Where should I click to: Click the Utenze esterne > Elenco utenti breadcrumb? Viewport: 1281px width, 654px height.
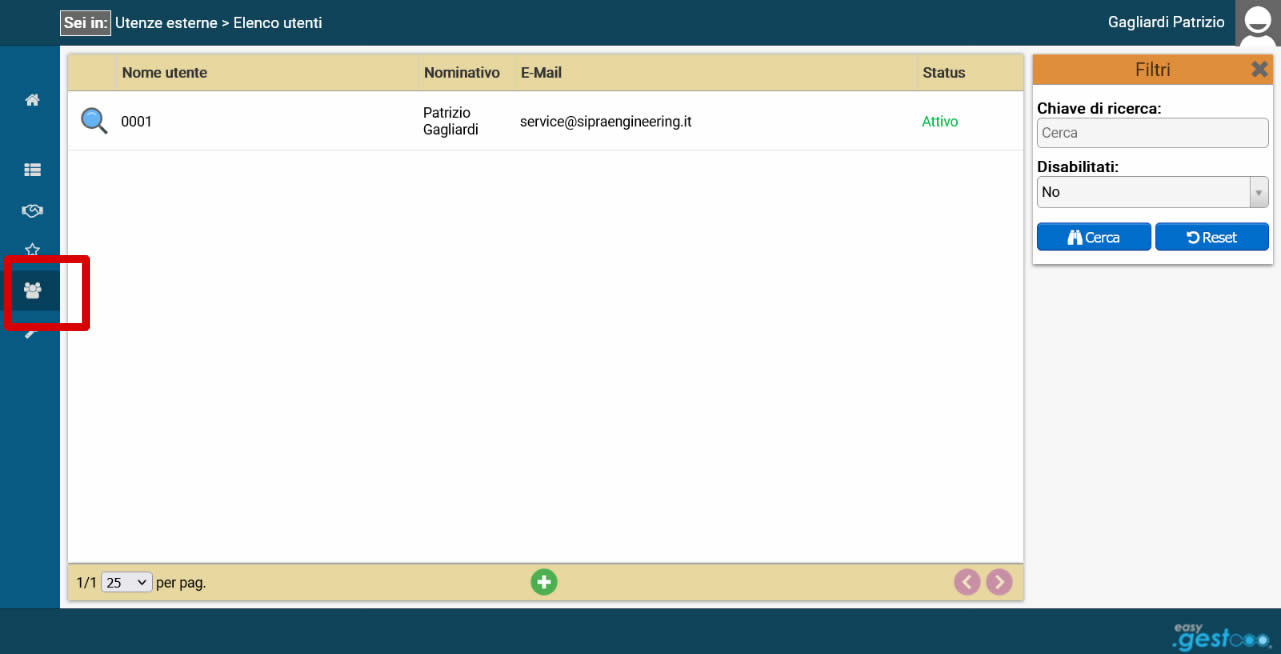click(219, 22)
